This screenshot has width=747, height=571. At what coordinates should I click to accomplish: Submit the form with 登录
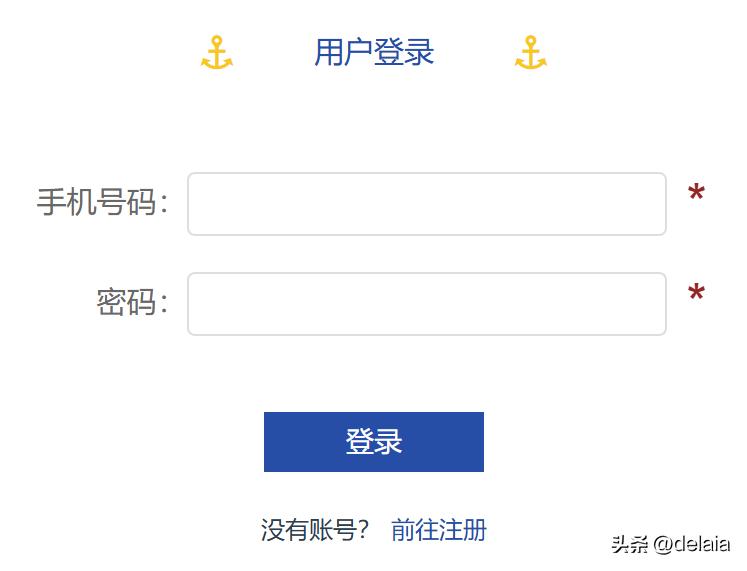tap(374, 442)
